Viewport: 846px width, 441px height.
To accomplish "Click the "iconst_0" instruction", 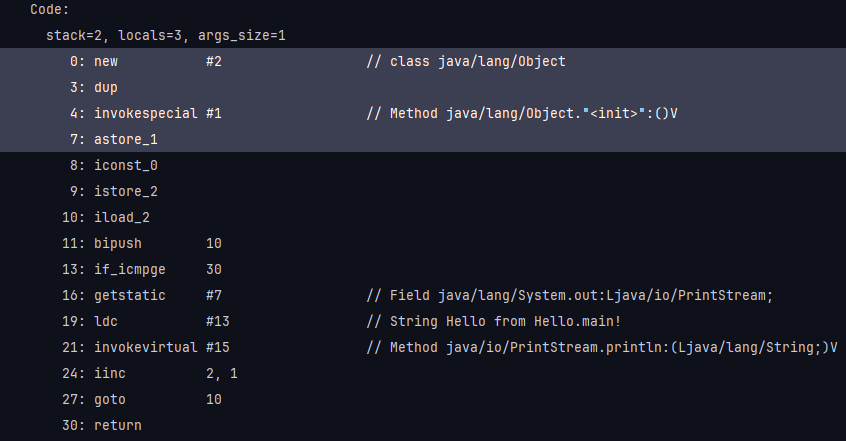I will [126, 166].
